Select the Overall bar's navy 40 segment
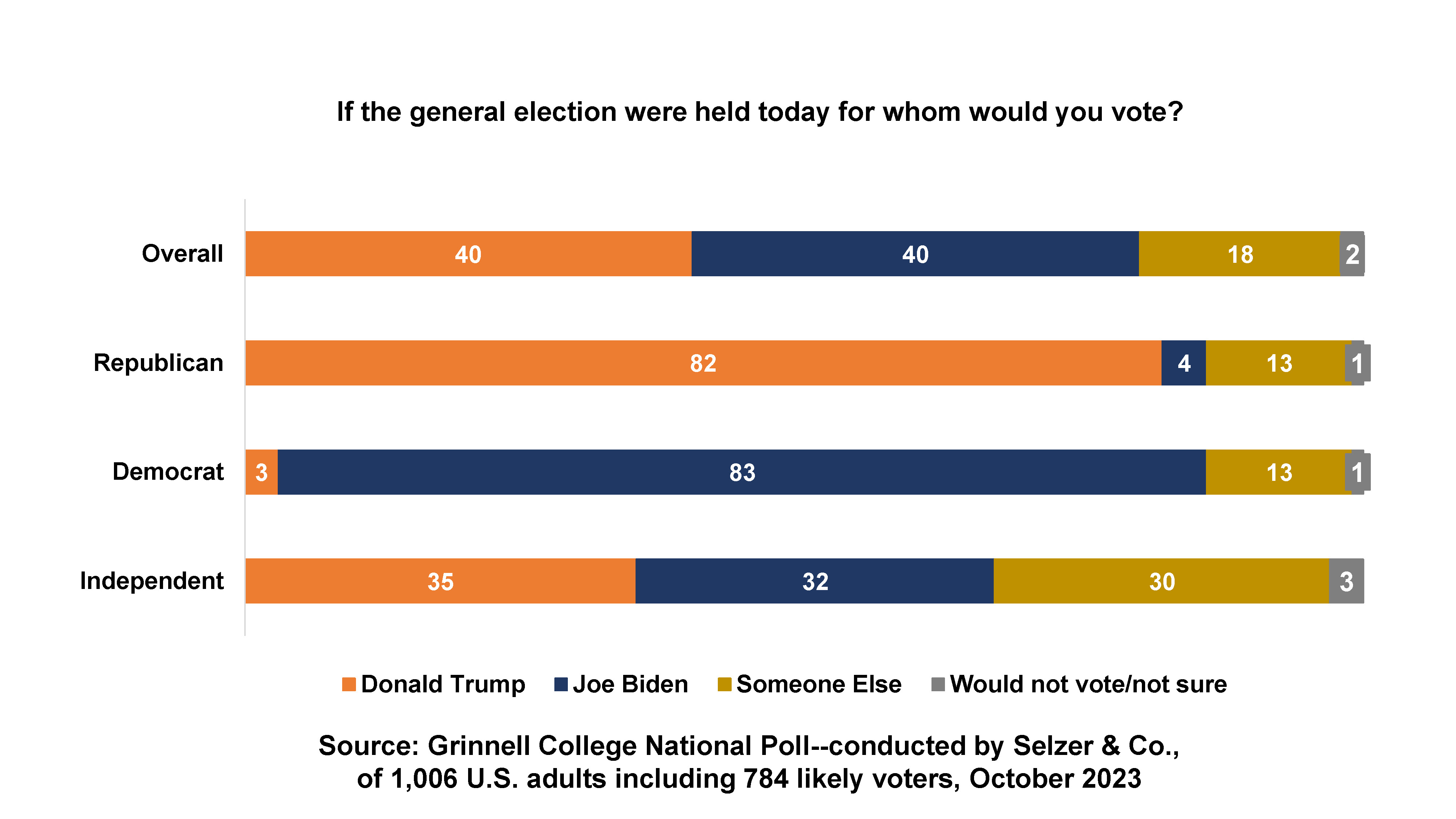This screenshot has height=819, width=1456. tap(914, 254)
